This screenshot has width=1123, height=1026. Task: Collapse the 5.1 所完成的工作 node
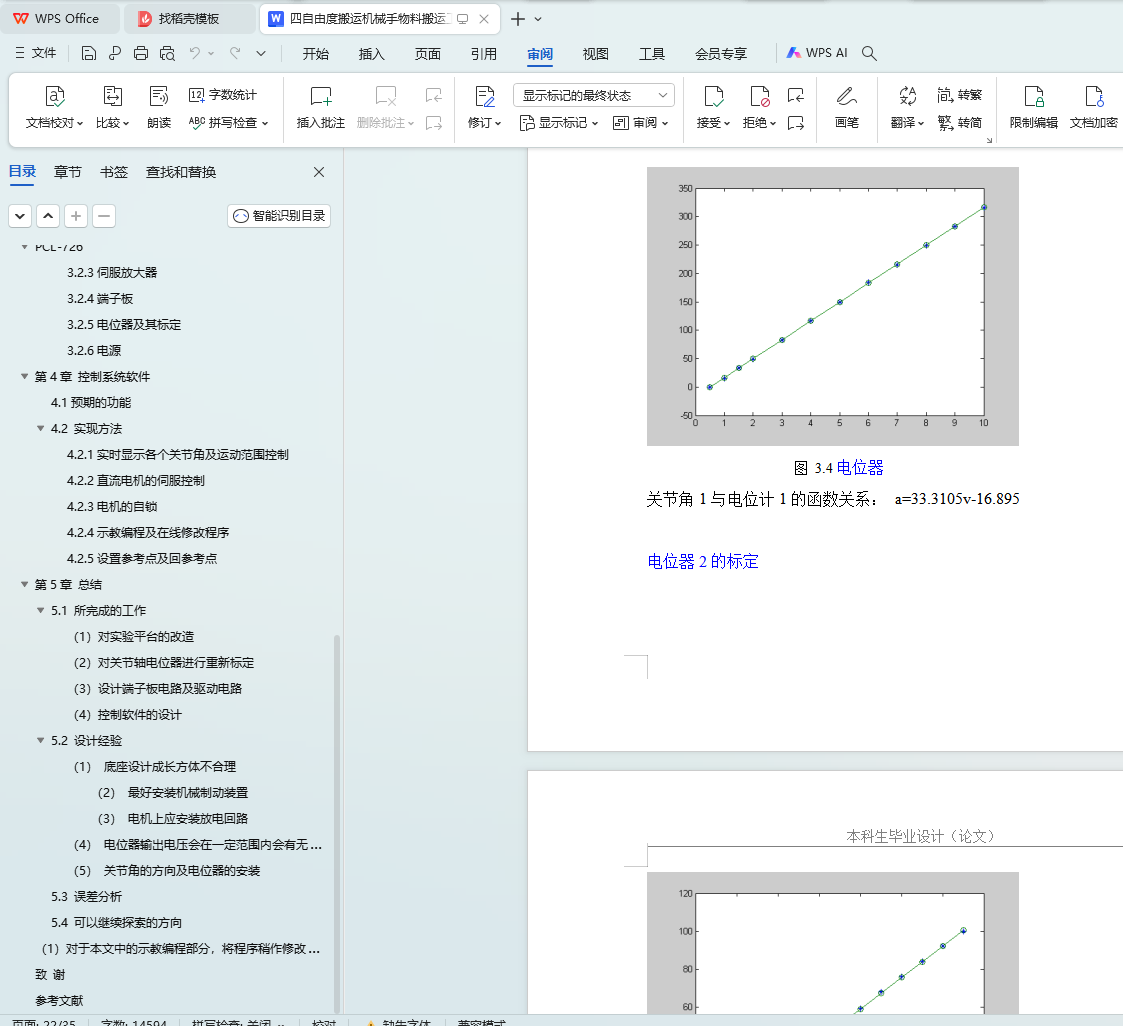pyautogui.click(x=40, y=610)
